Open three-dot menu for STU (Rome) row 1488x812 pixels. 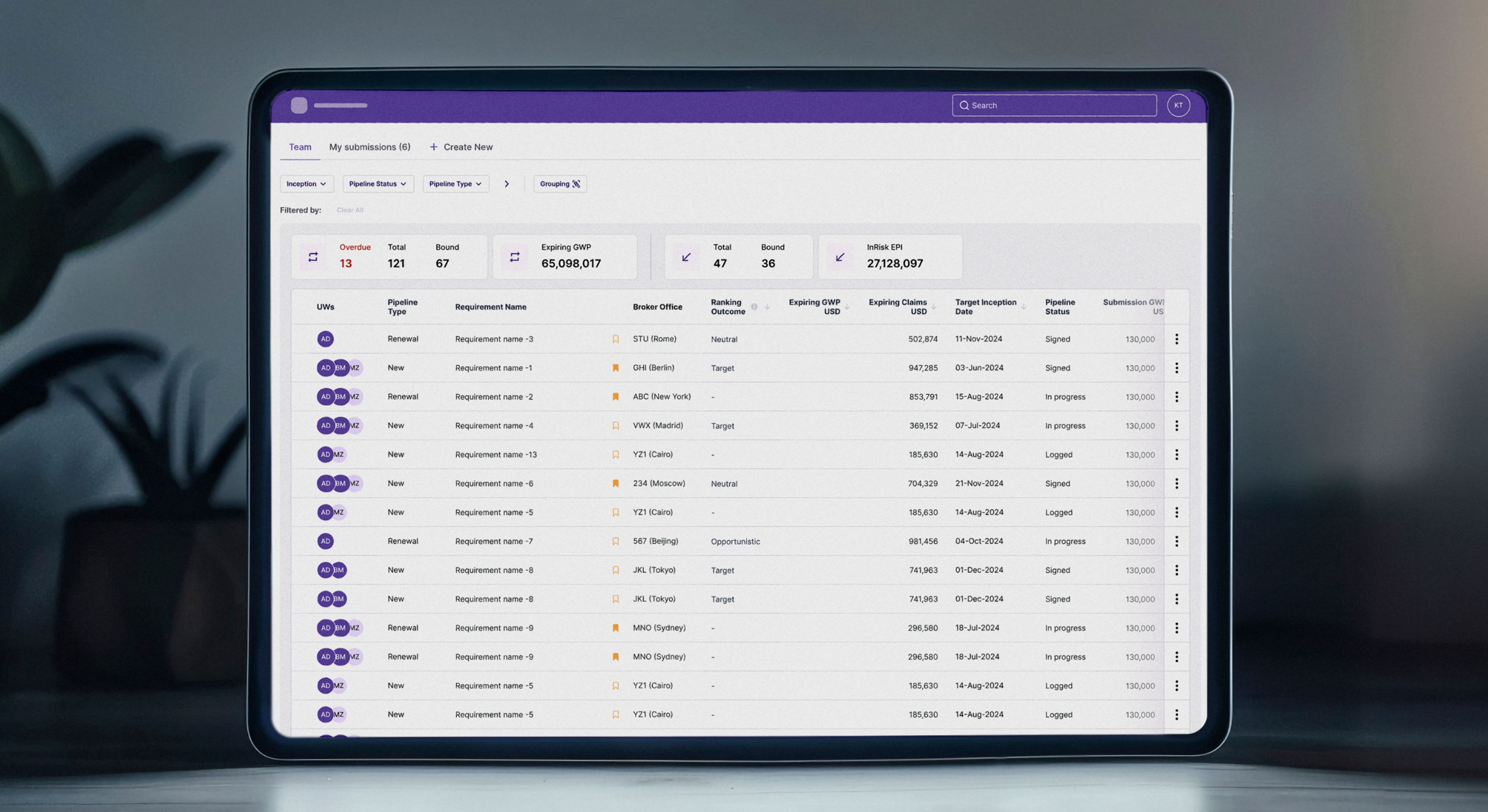tap(1176, 339)
